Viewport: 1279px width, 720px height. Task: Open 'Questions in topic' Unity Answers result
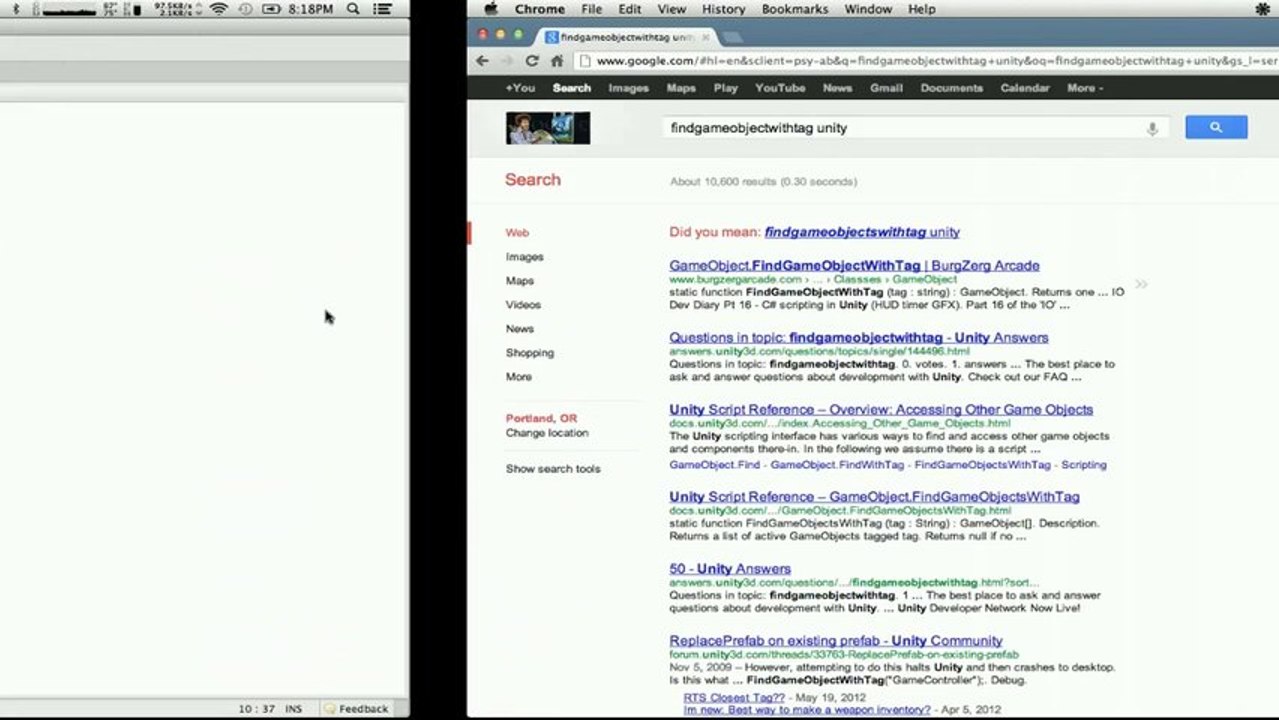[x=859, y=337]
